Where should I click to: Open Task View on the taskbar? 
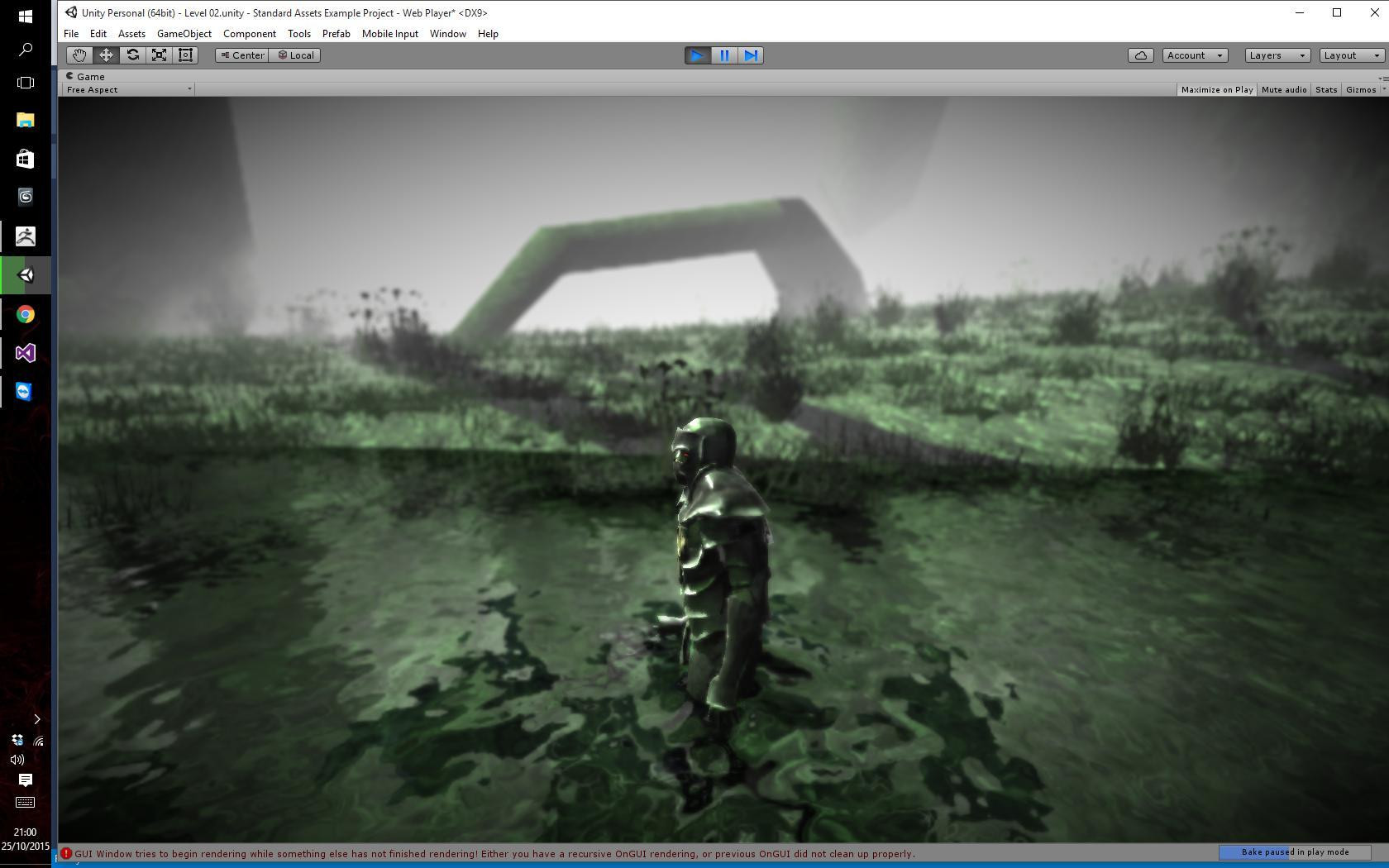pos(26,83)
